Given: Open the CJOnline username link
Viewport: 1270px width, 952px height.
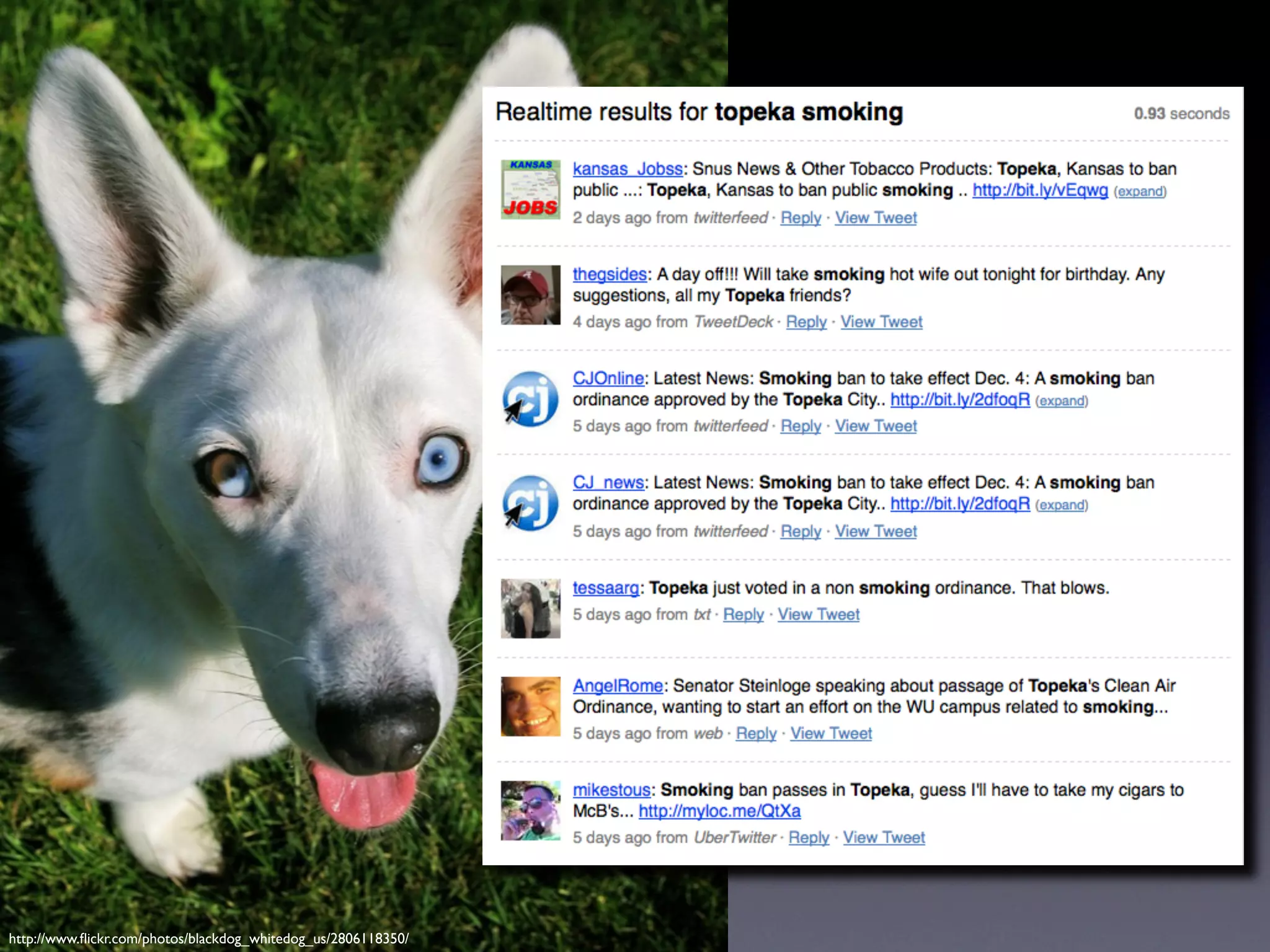Looking at the screenshot, I should 608,378.
